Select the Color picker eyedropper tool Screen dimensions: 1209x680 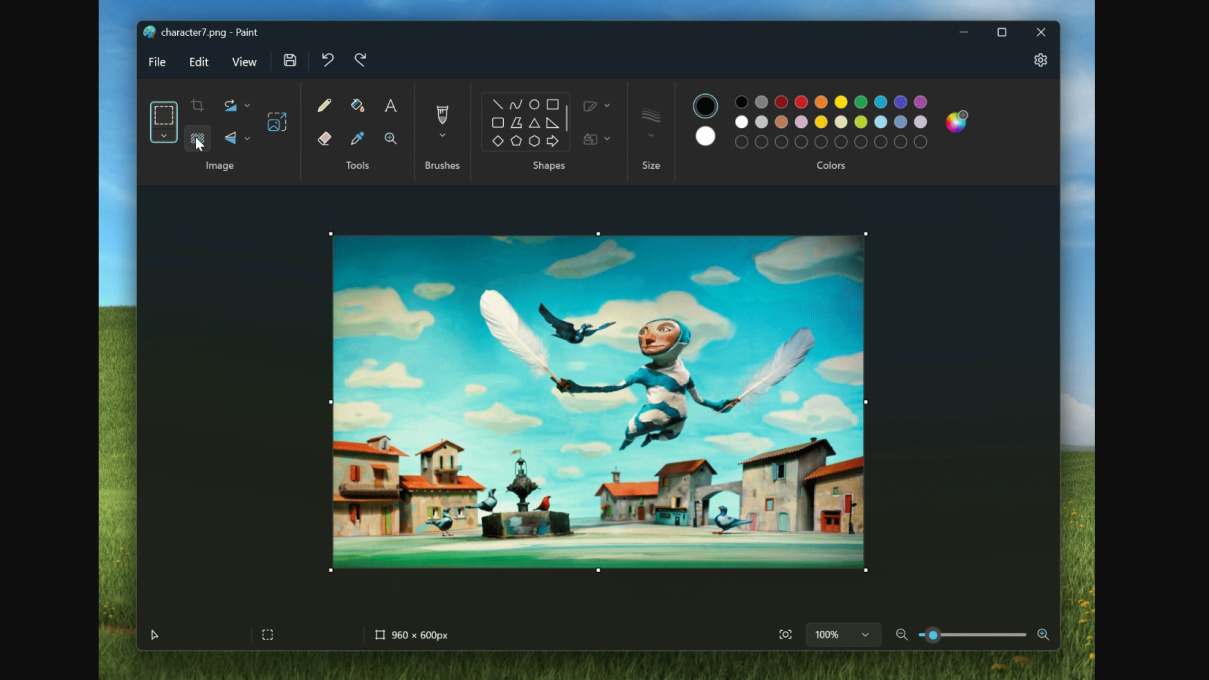pyautogui.click(x=357, y=139)
